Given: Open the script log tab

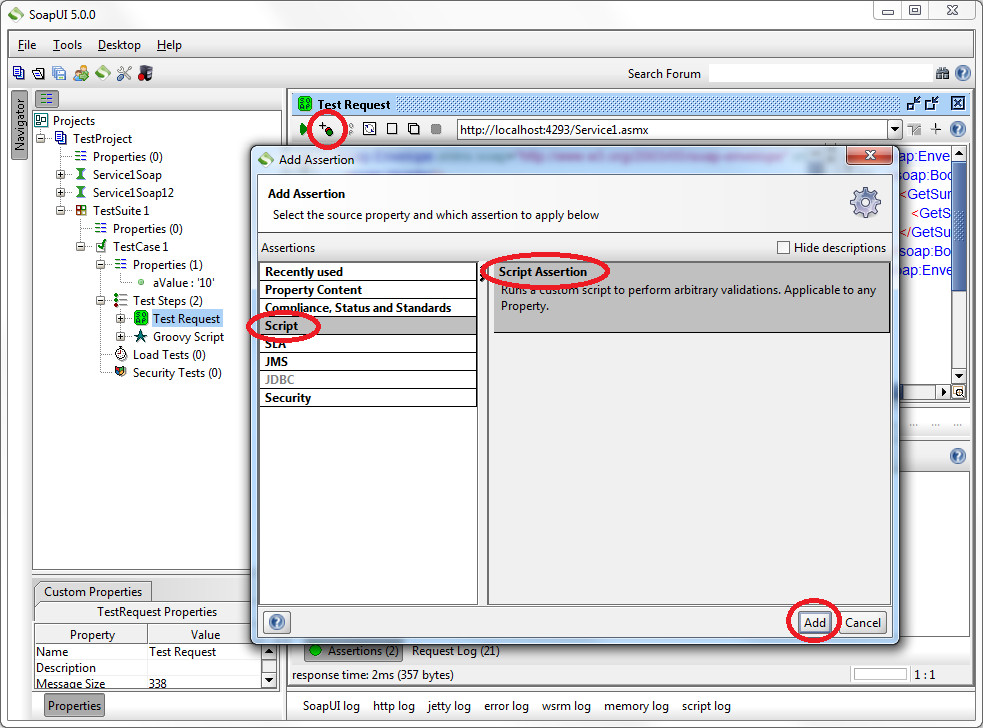Looking at the screenshot, I should pyautogui.click(x=707, y=706).
